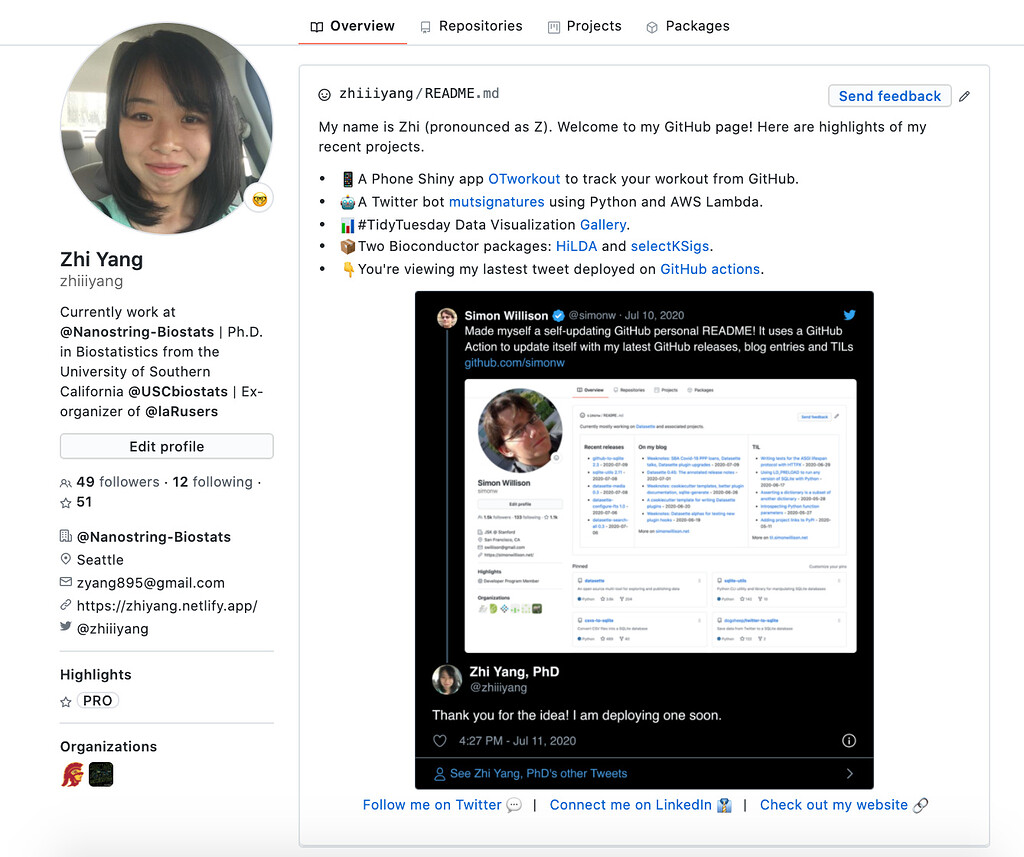Expand Zhi Yang's other Tweets chevron
1024x857 pixels.
tap(850, 773)
